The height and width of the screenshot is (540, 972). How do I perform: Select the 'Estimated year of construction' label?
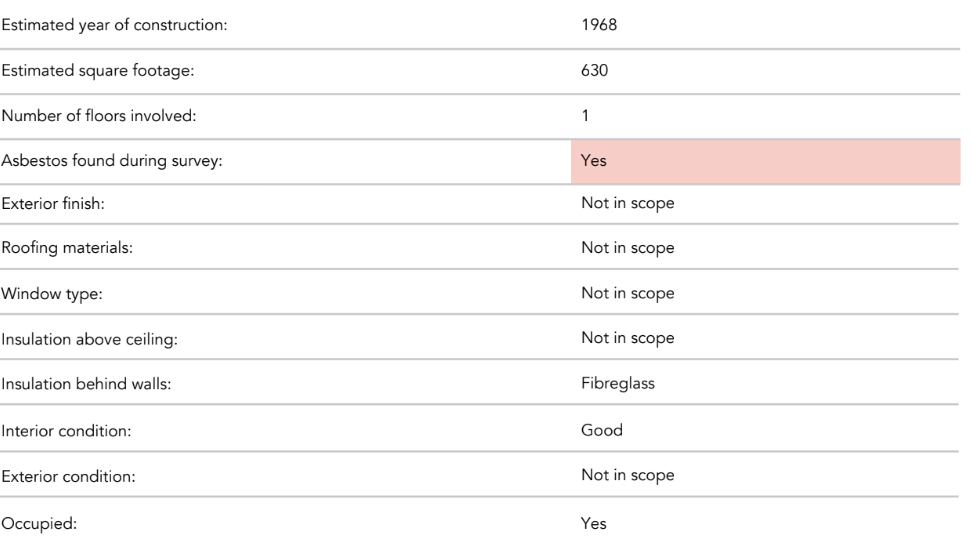114,25
